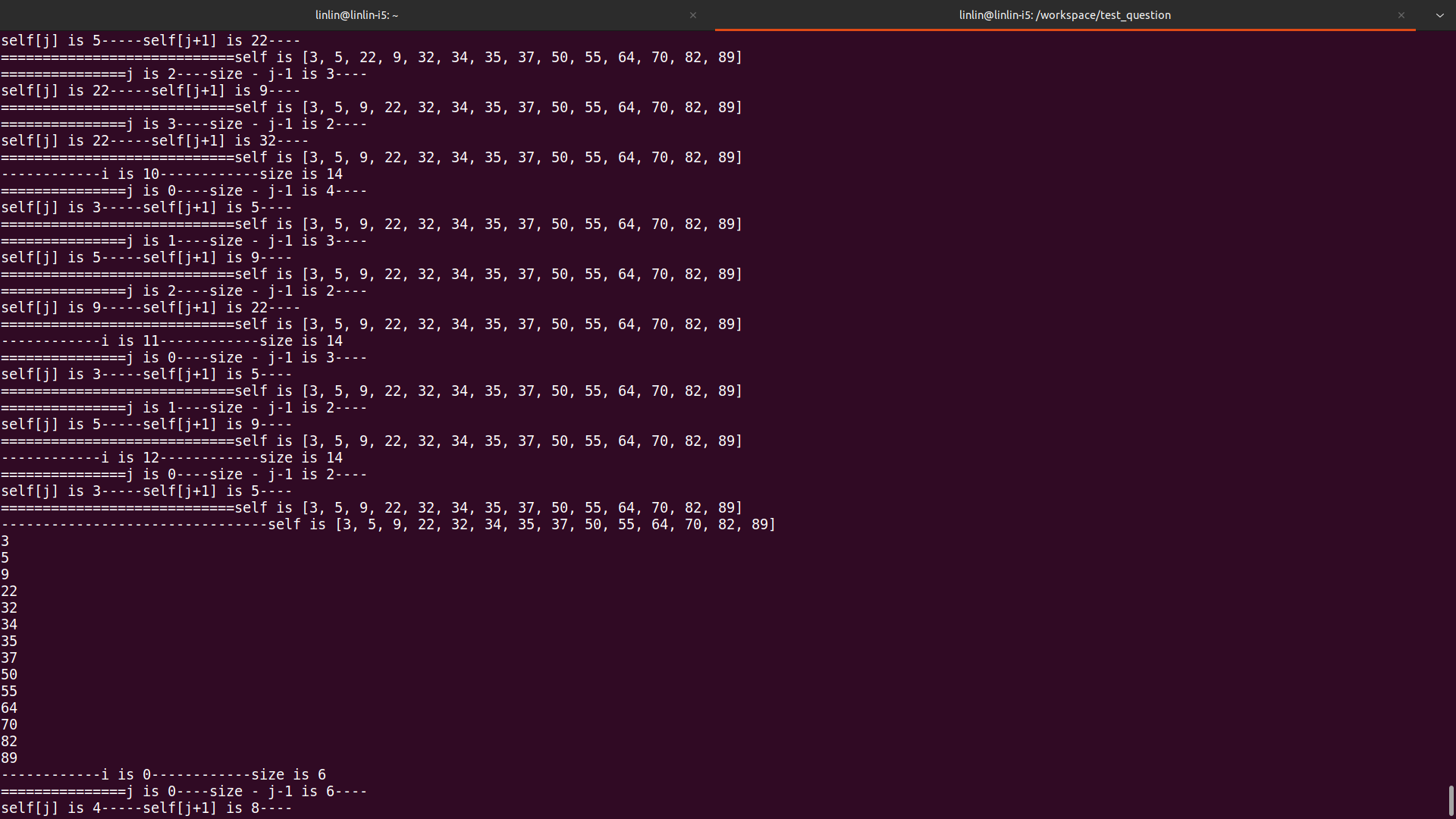Click the printed number 50 output line
Image resolution: width=1456 pixels, height=819 pixels.
pos(9,675)
